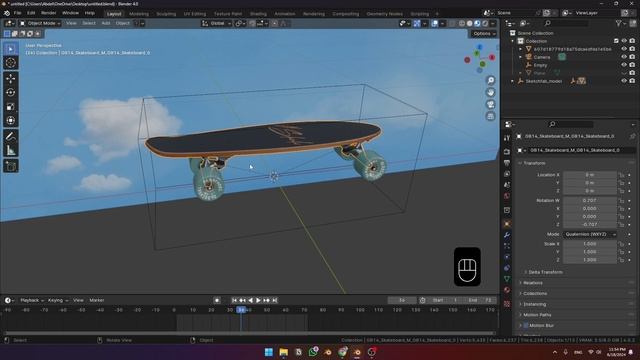This screenshot has width=640, height=360.
Task: Switch to the Shading workspace tab
Action: coord(258,14)
